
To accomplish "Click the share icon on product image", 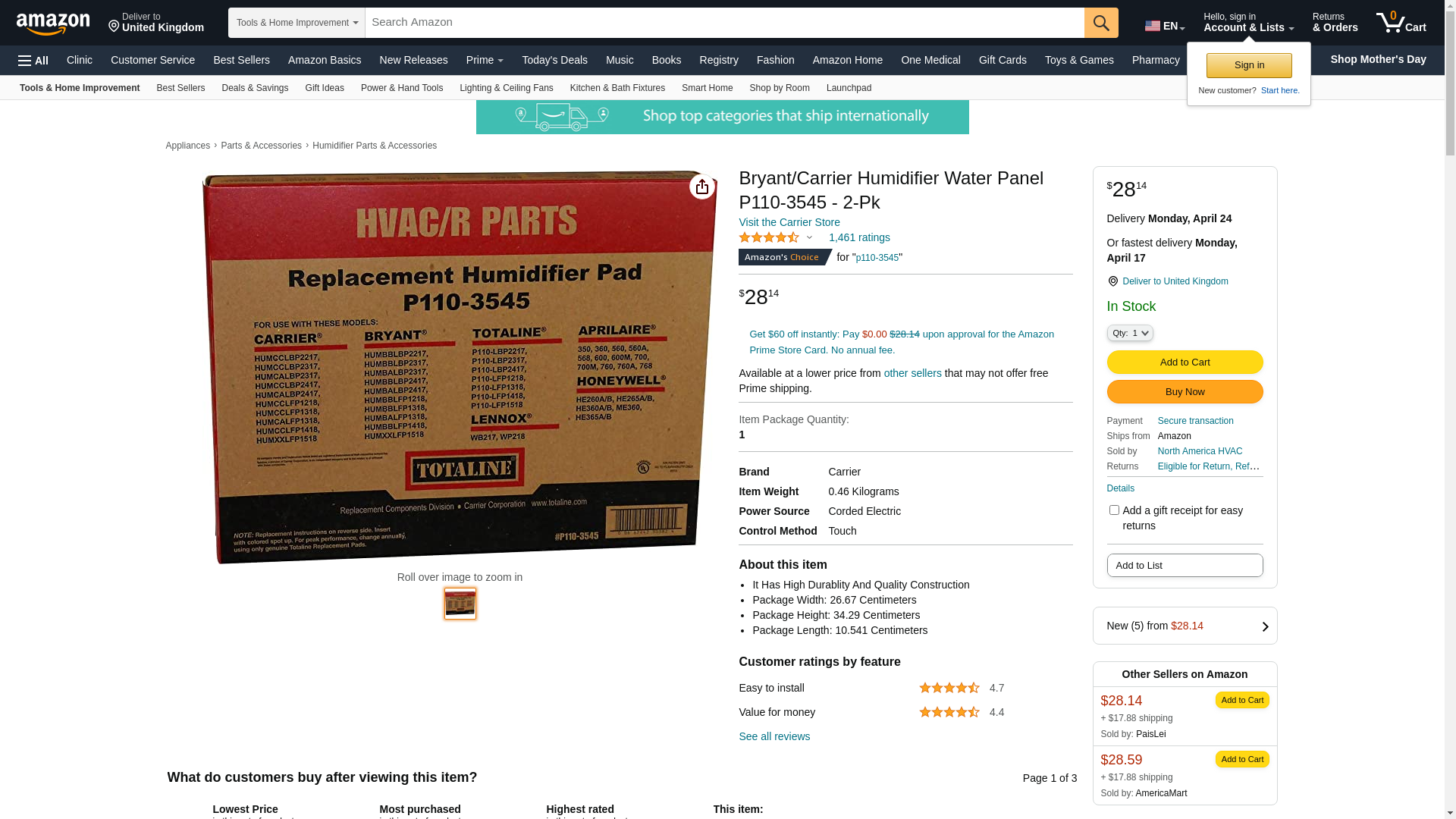I will tap(702, 187).
